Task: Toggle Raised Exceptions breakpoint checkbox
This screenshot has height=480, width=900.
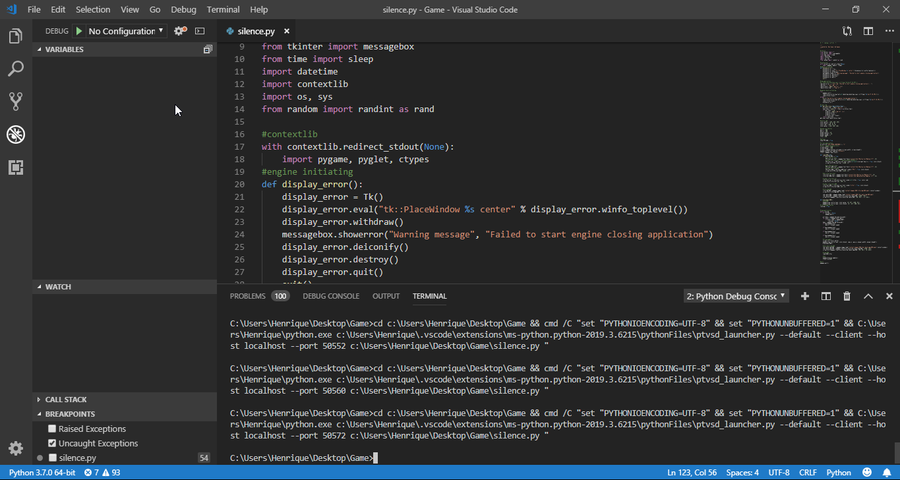Action: click(52, 429)
